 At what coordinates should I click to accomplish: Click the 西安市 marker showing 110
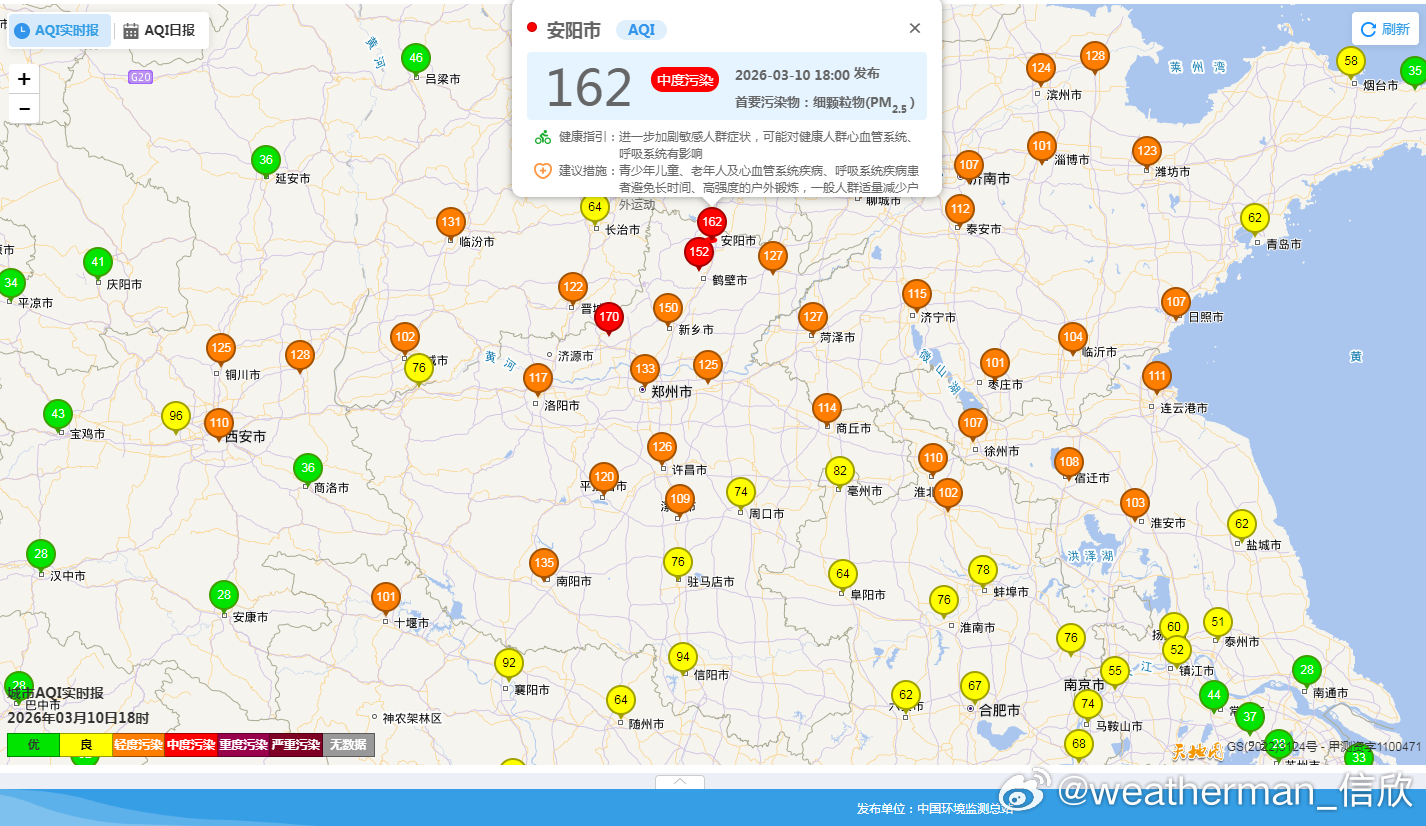click(x=219, y=425)
